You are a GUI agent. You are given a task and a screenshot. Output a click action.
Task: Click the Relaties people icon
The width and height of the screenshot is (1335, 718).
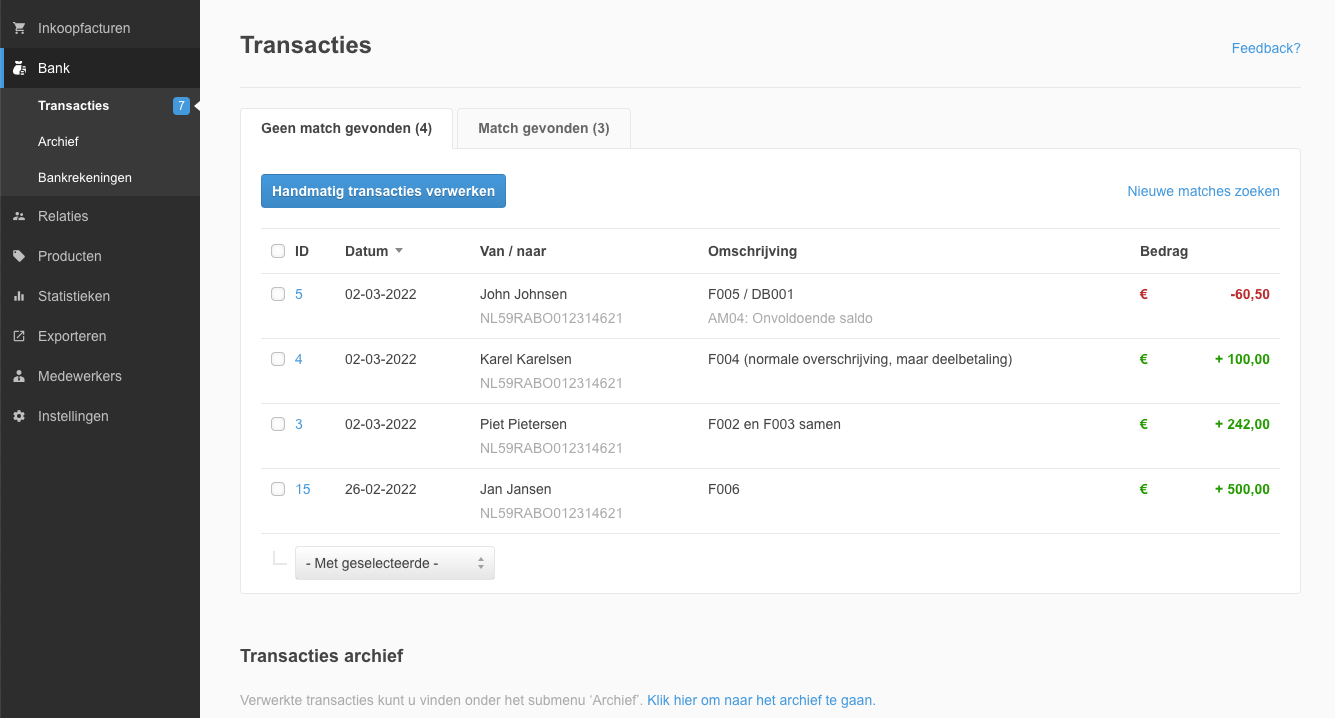[x=19, y=216]
